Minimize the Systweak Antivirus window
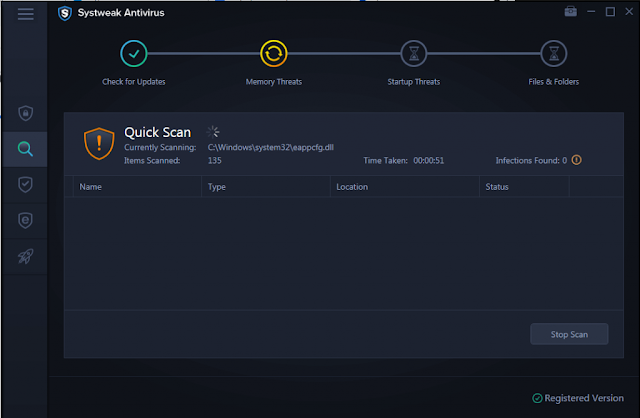The width and height of the screenshot is (640, 418). 591,12
